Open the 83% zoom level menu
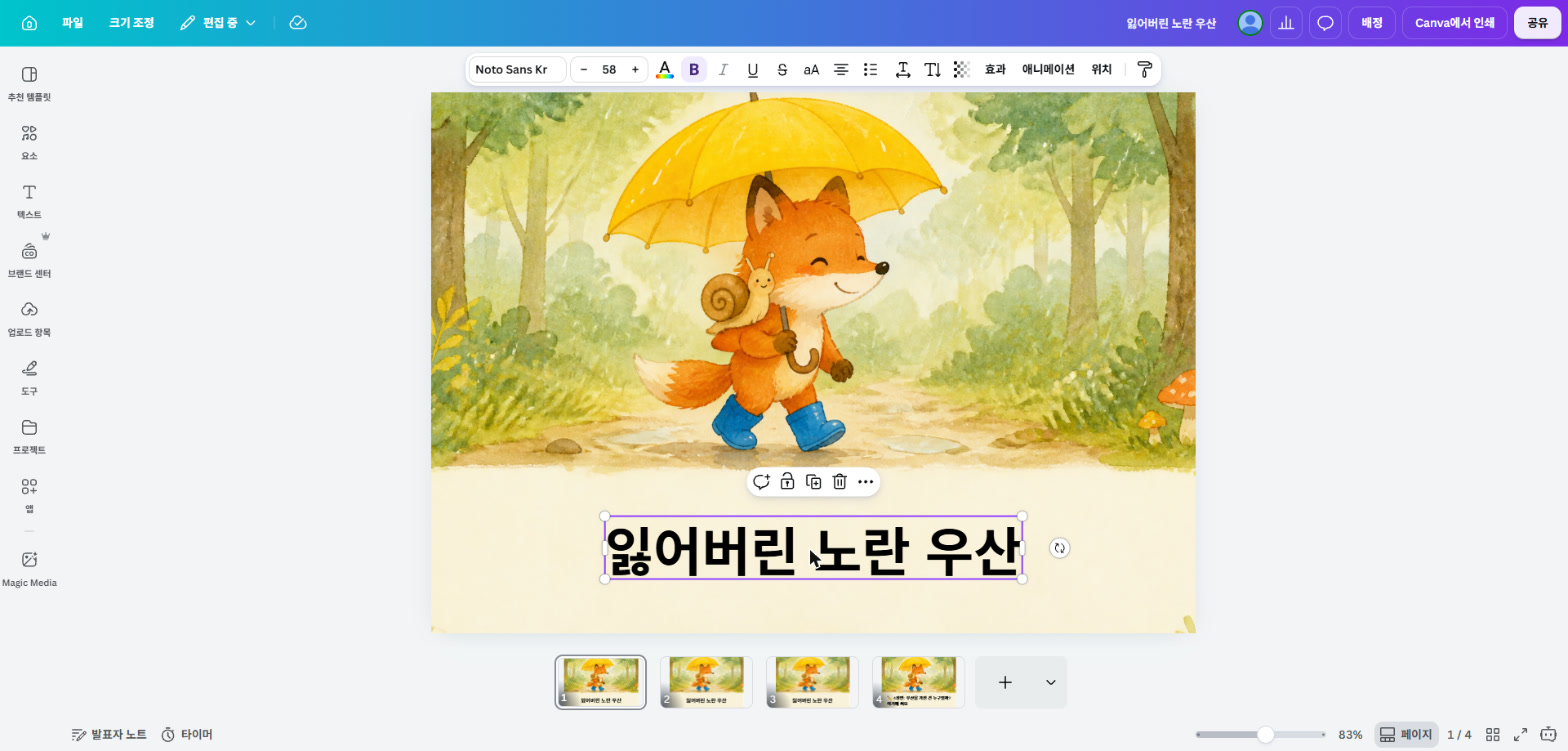1568x751 pixels. pos(1350,735)
